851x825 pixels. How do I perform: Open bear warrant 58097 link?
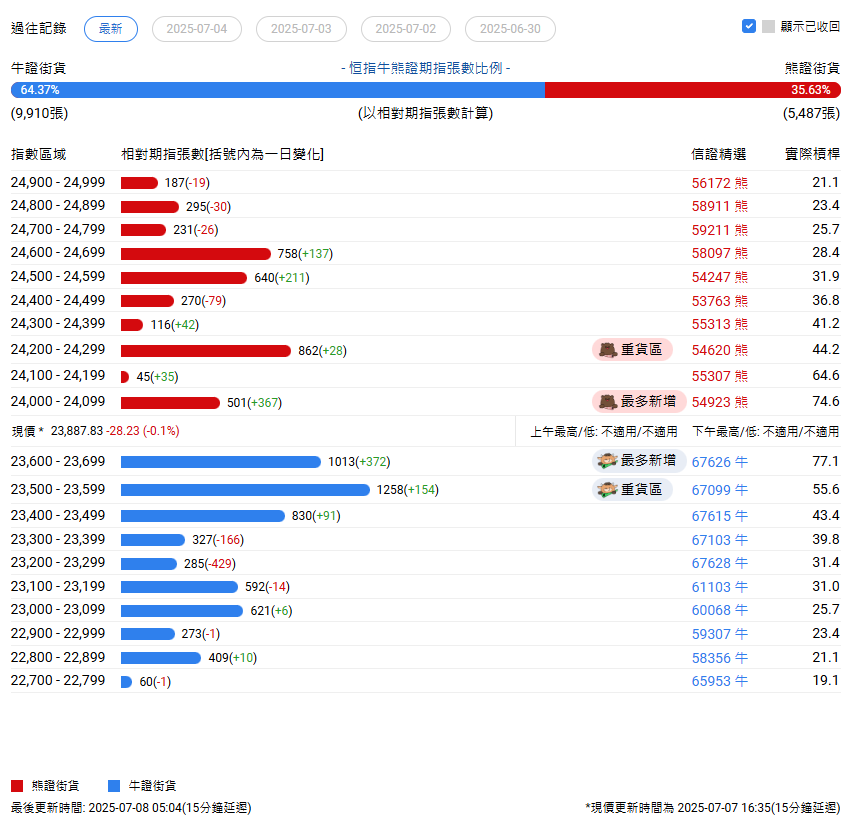click(x=719, y=253)
